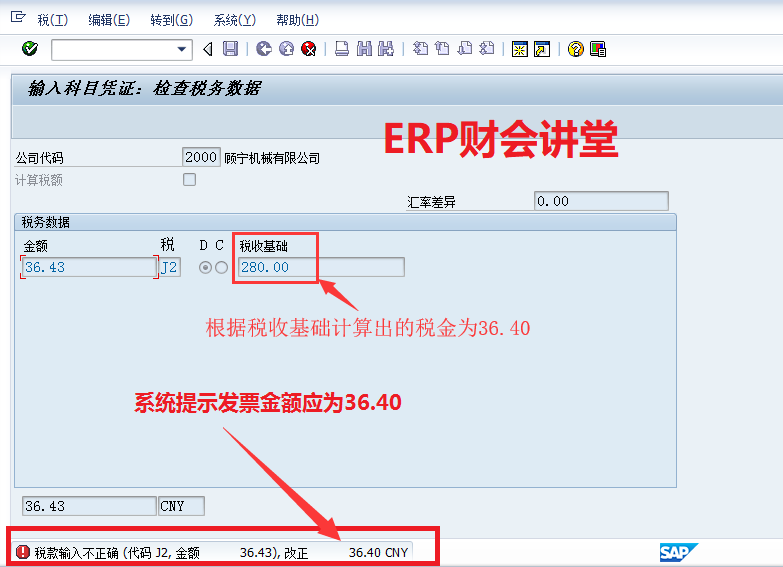Go to Previous Page icon

pos(442,49)
